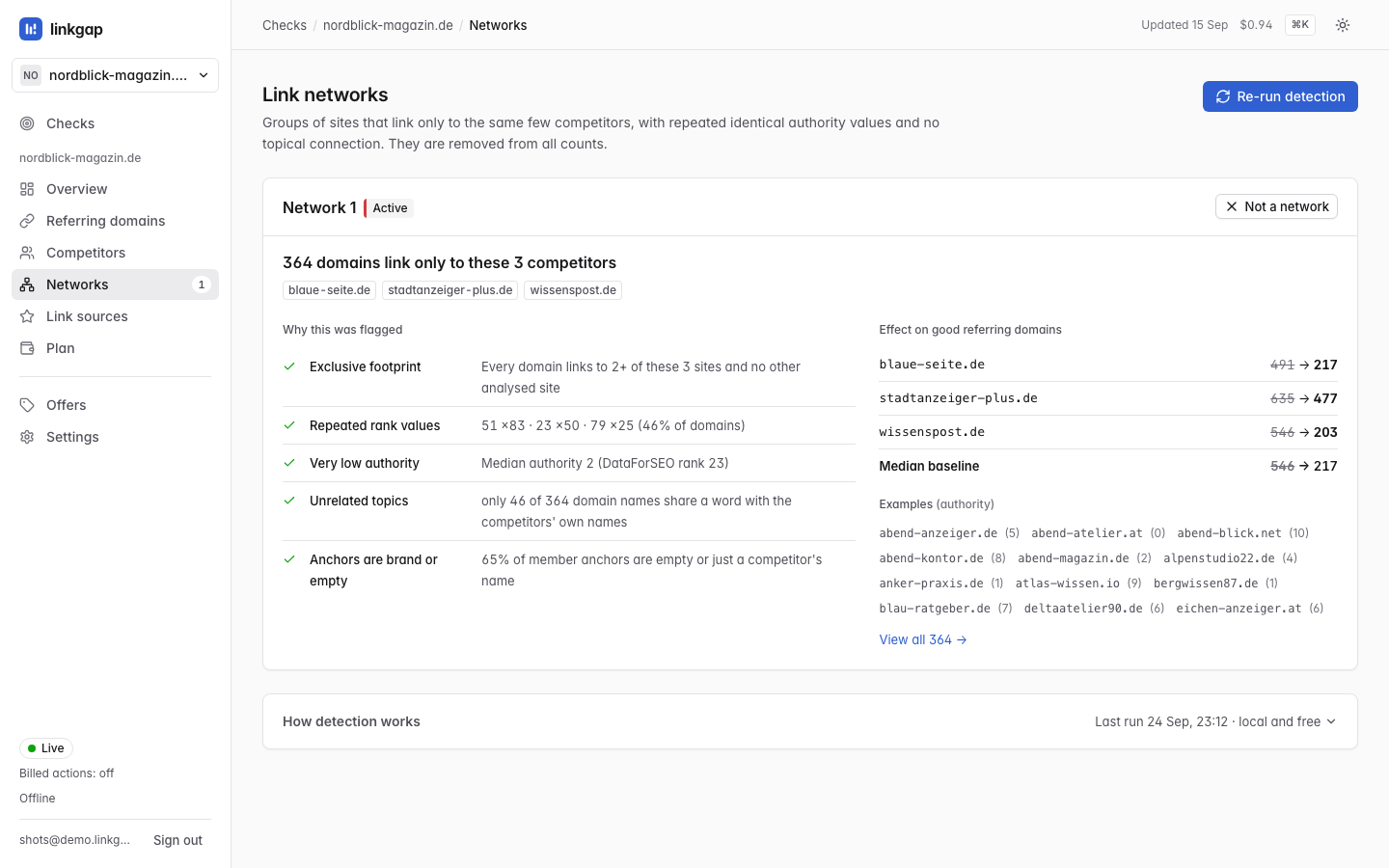Viewport: 1389px width, 868px height.
Task: Click the linkgap logo icon
Action: (x=31, y=29)
